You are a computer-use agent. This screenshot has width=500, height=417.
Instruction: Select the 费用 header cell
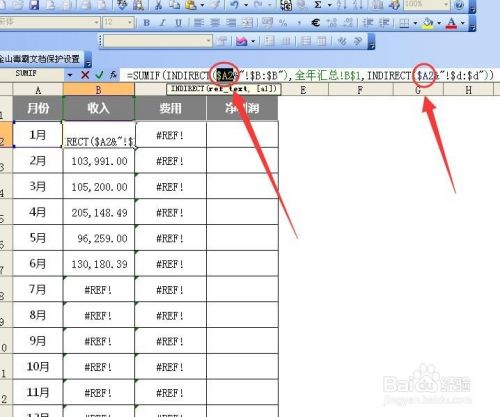coord(171,108)
